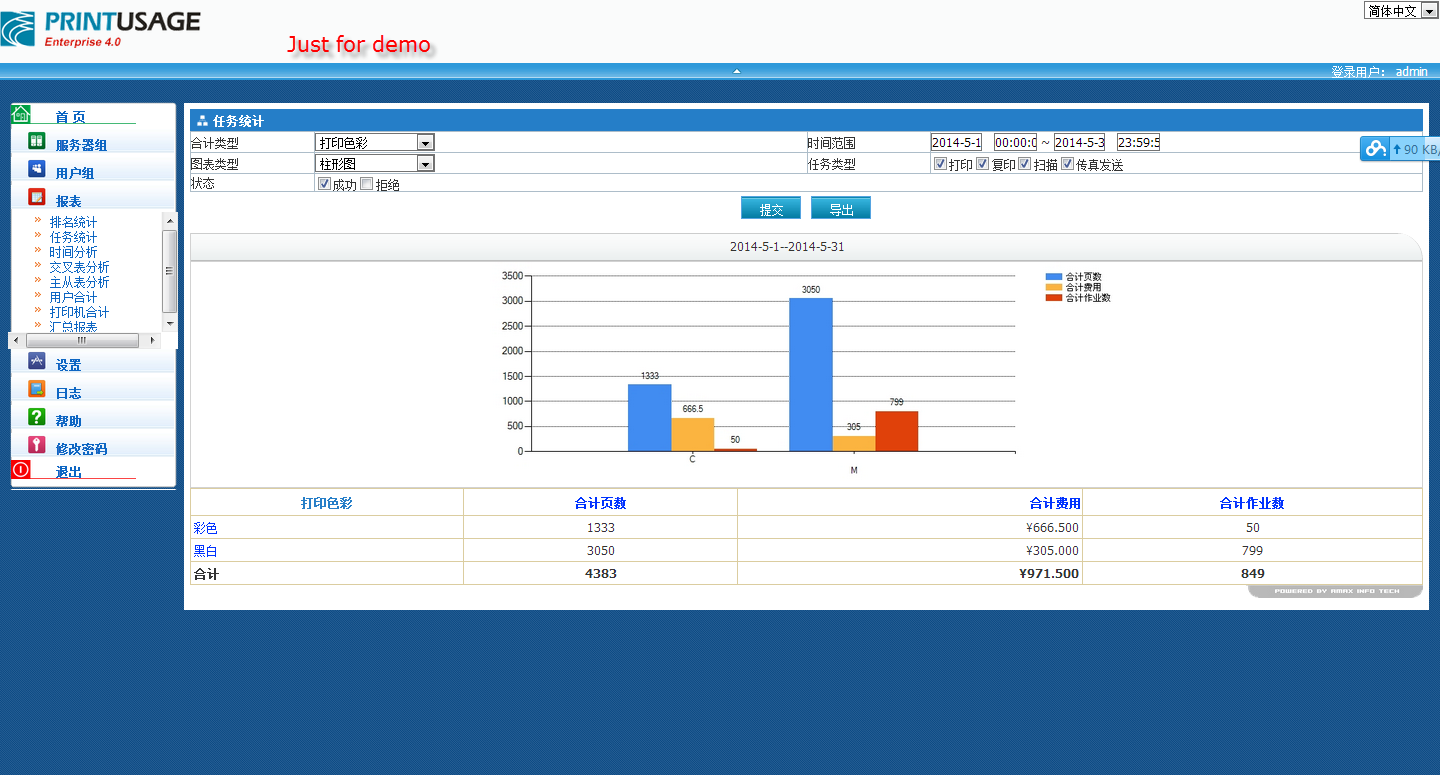Open Server Groups via its green icon

coord(37,141)
